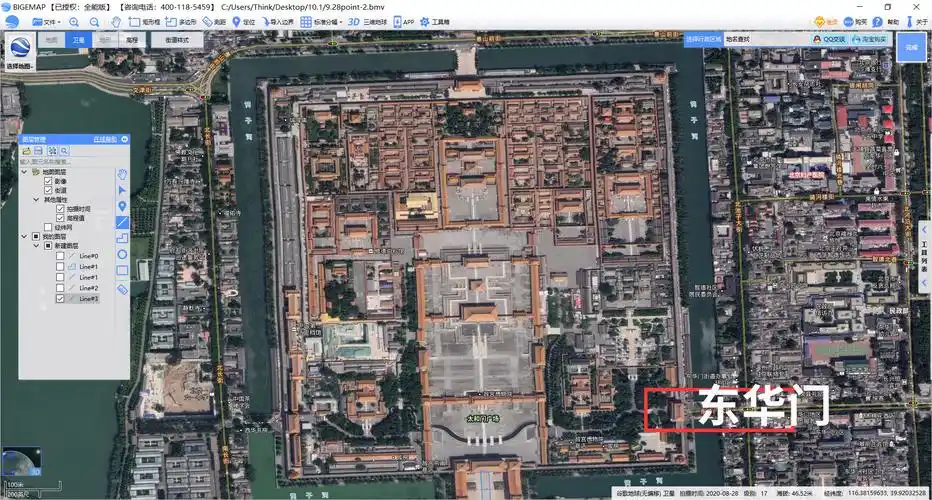Toggle the Line#0 layer checkbox
Screen dimensions: 932x500
coord(60,256)
